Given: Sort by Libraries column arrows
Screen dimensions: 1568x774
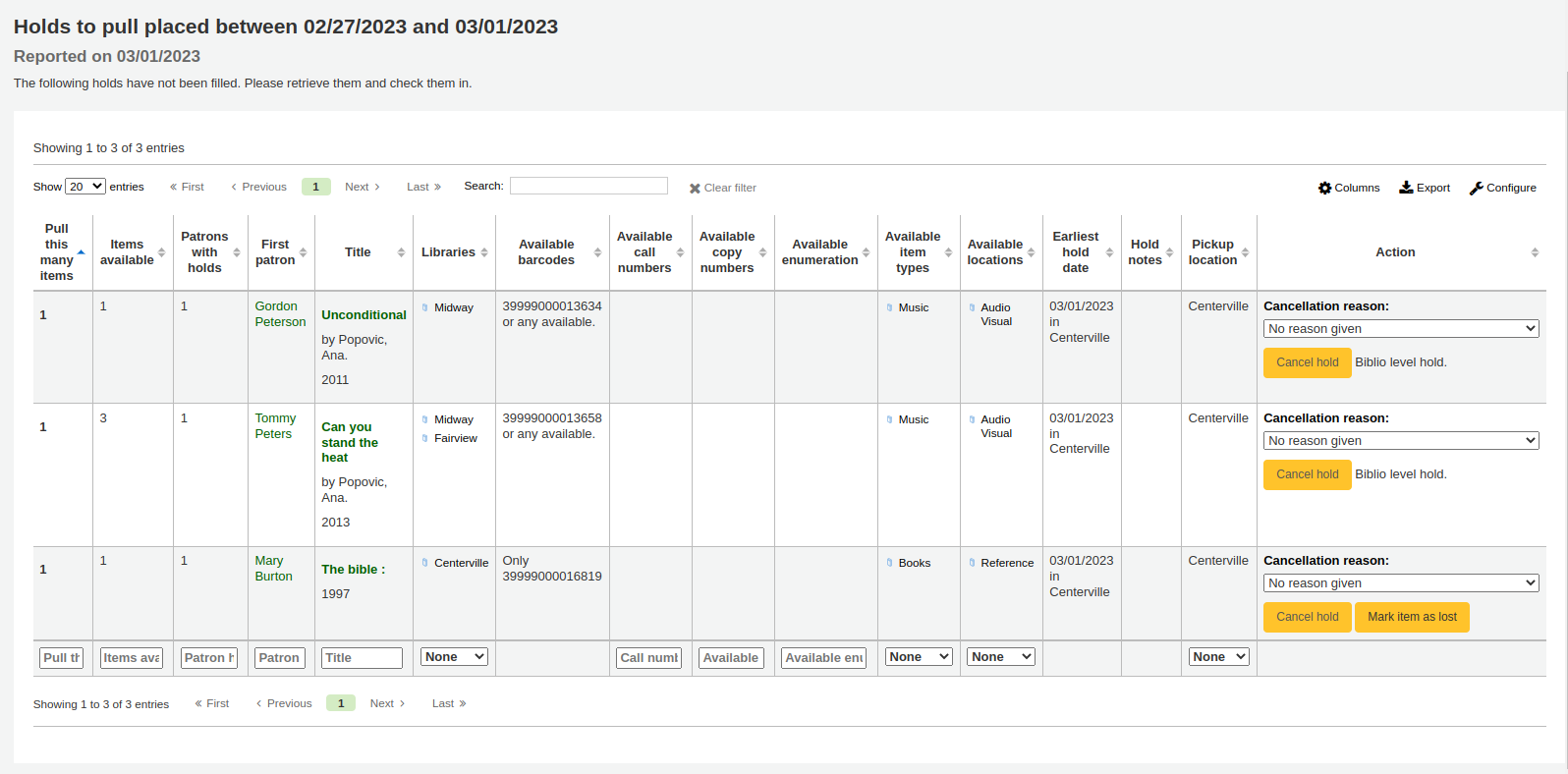Looking at the screenshot, I should [x=483, y=252].
